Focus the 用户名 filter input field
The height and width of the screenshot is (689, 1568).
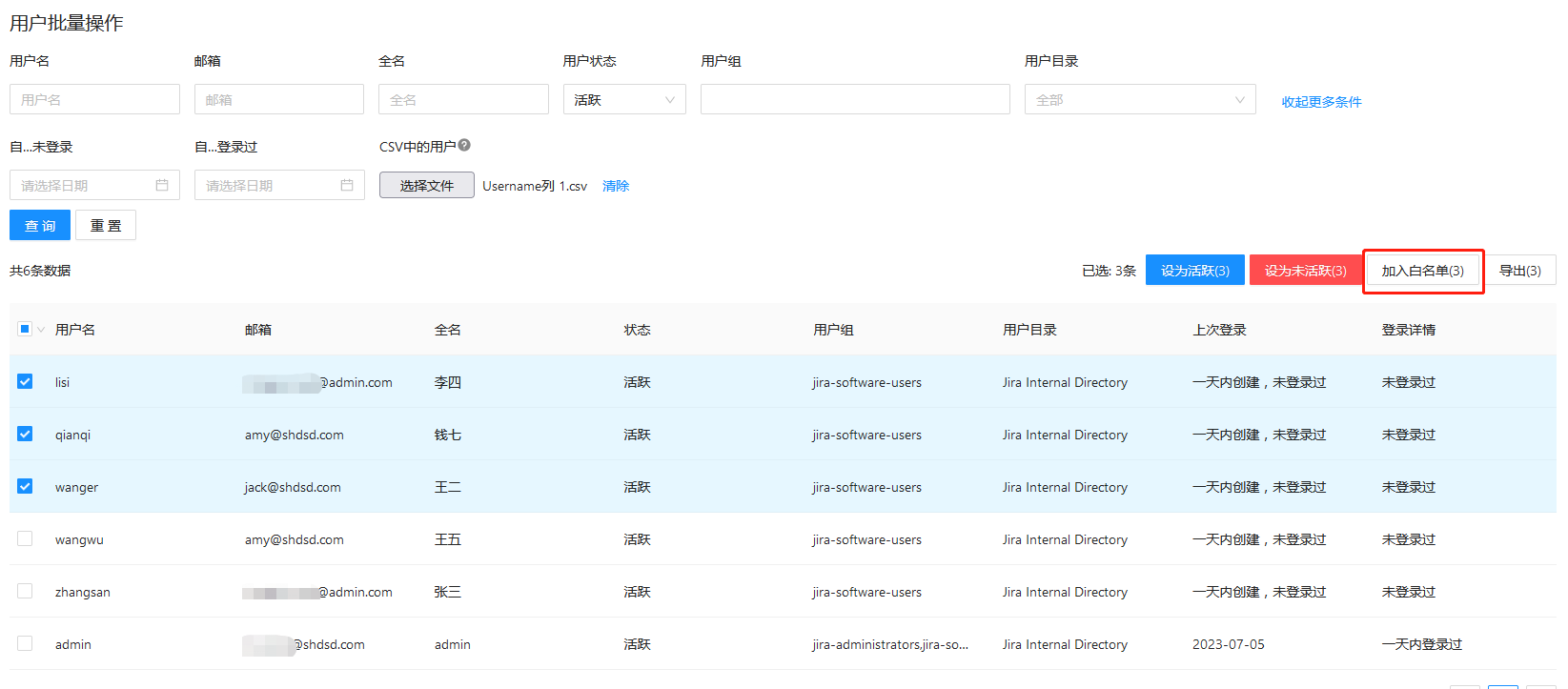click(x=94, y=99)
